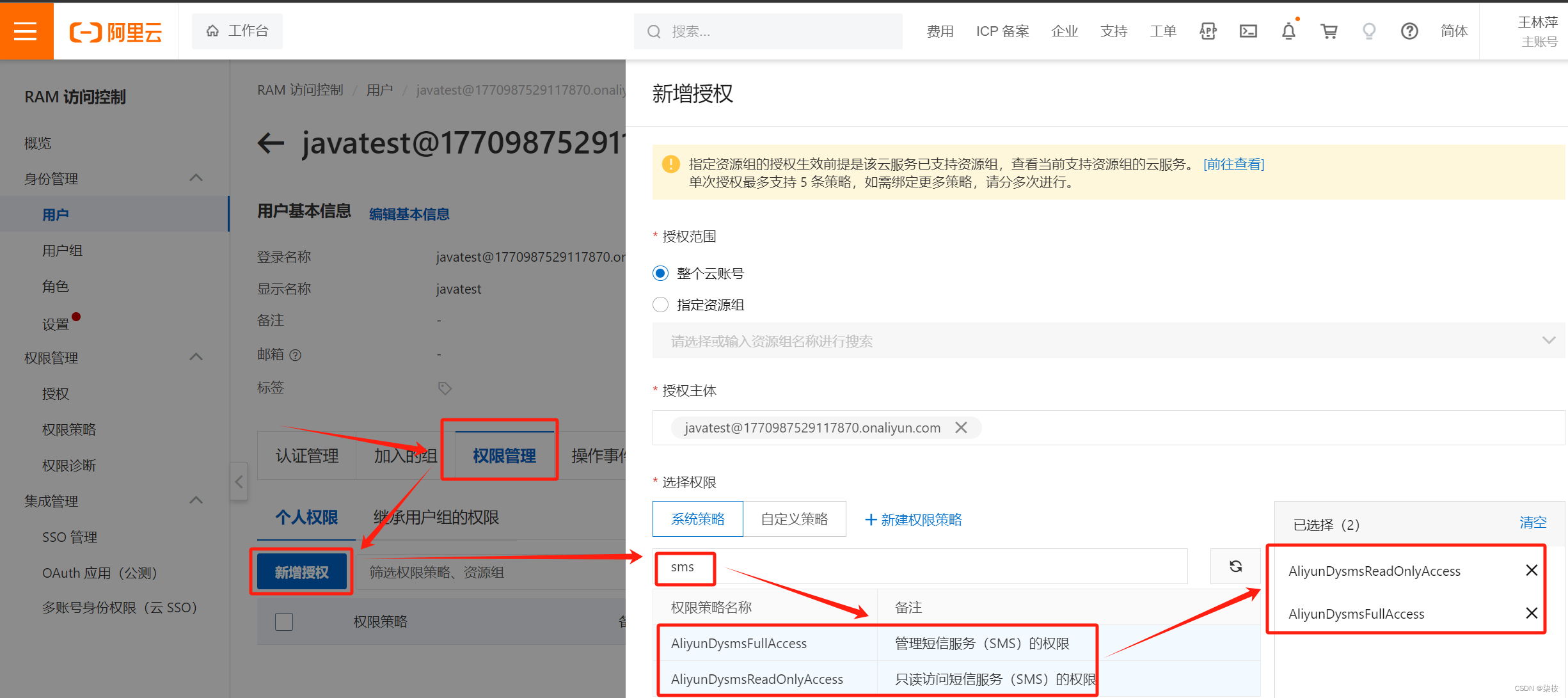
Task: Open 用户 in the RAM sidebar
Action: click(55, 214)
